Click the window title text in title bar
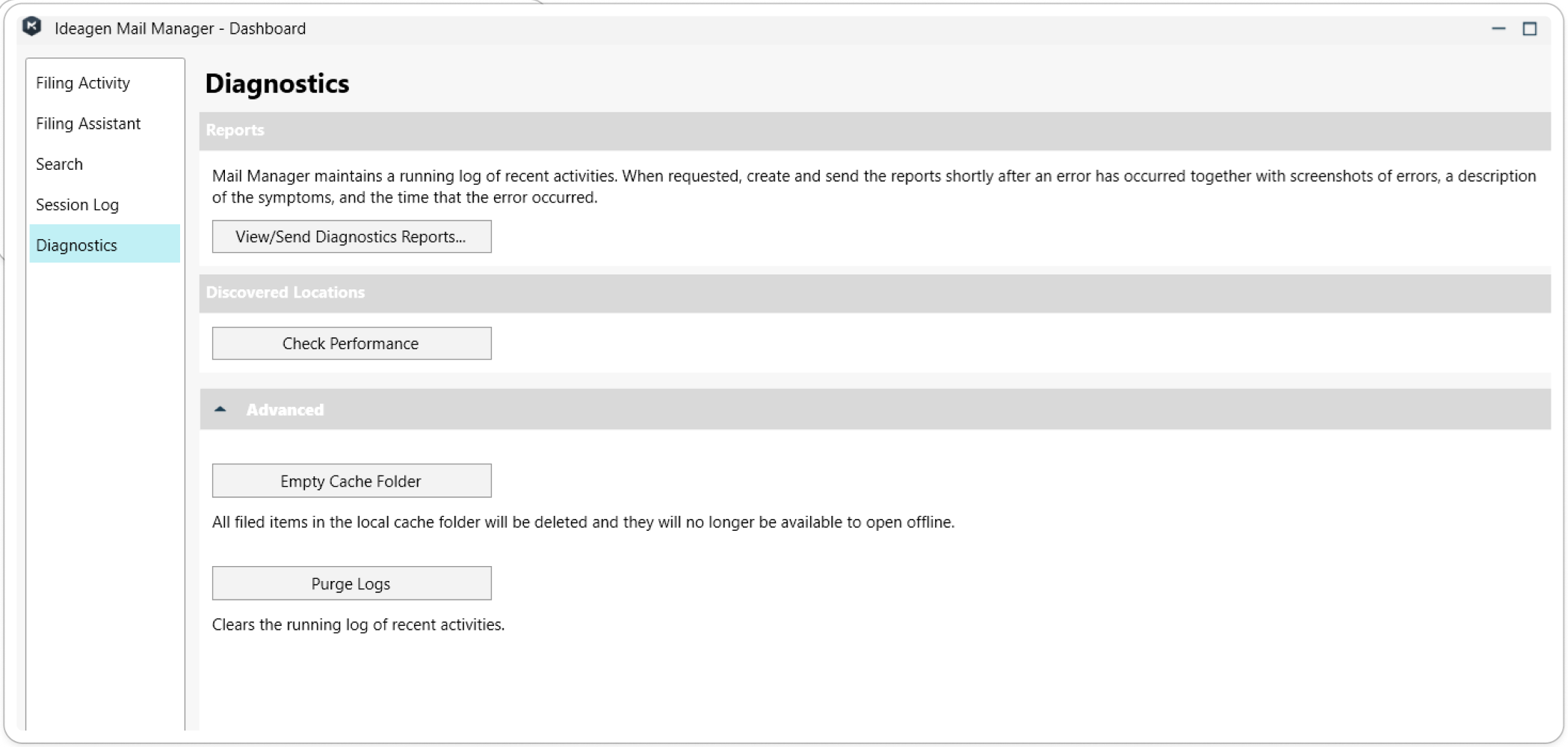This screenshot has height=747, width=1568. [x=180, y=28]
